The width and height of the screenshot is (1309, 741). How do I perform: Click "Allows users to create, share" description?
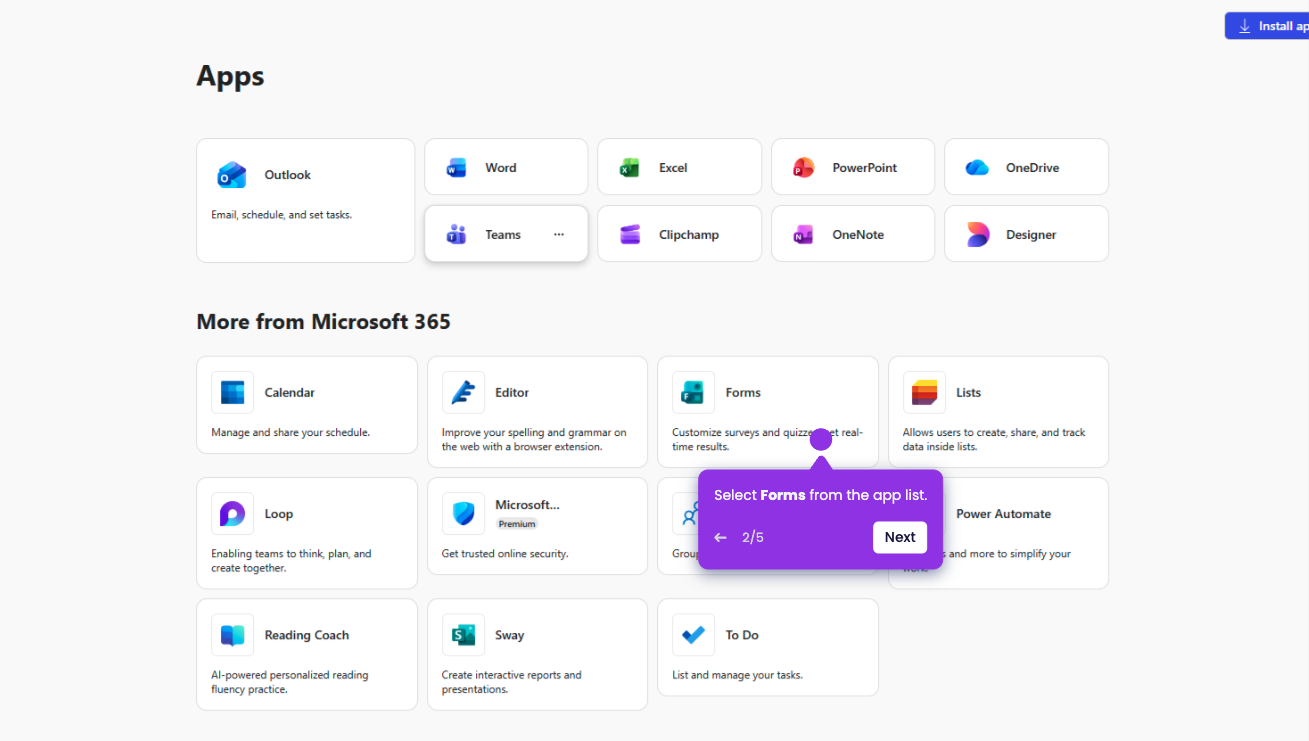pyautogui.click(x=994, y=440)
